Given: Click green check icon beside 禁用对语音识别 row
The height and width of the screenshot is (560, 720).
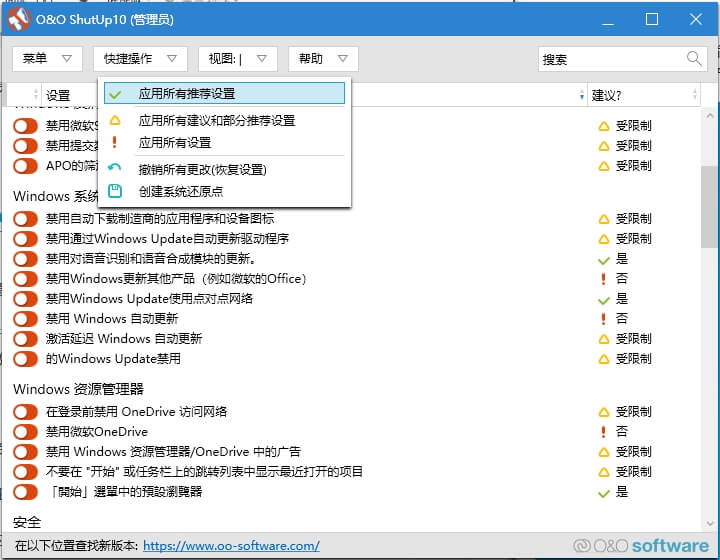Looking at the screenshot, I should click(604, 260).
